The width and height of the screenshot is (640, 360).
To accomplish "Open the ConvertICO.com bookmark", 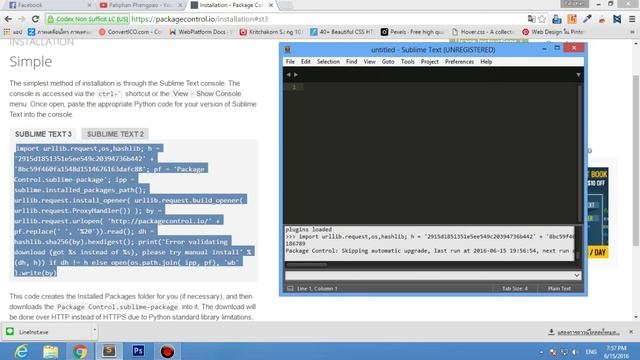I will click(130, 32).
